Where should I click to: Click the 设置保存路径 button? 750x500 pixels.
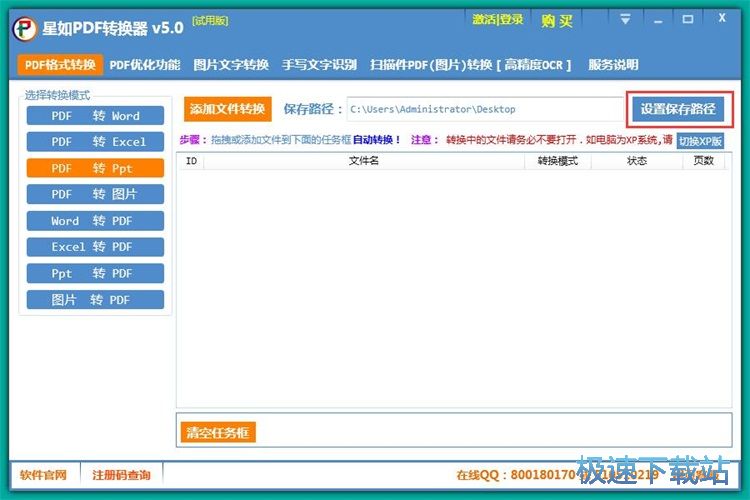(679, 110)
